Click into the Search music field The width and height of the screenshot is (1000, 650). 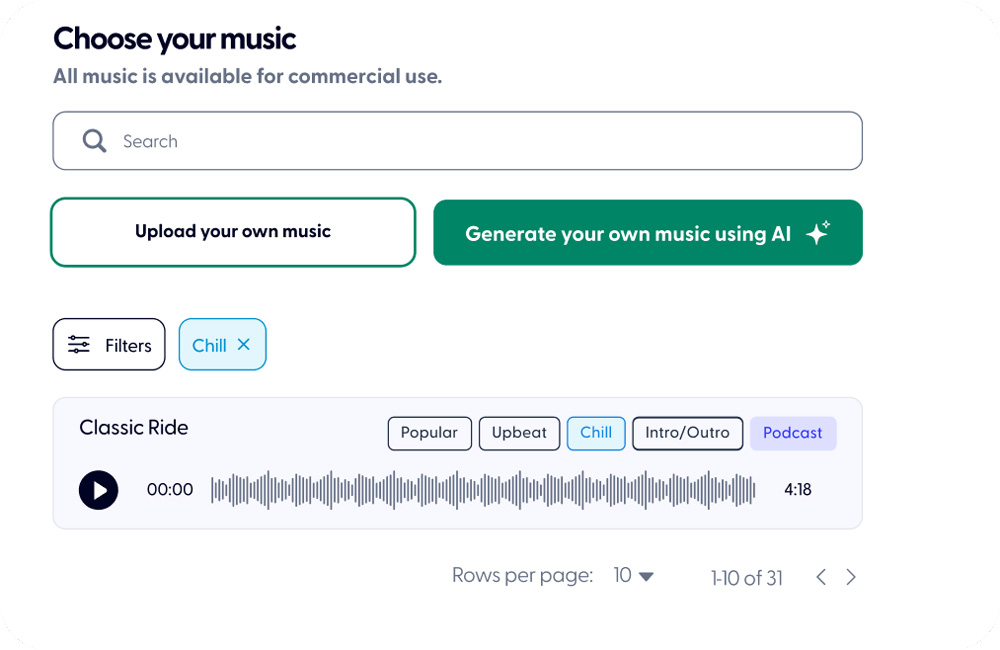pyautogui.click(x=457, y=141)
